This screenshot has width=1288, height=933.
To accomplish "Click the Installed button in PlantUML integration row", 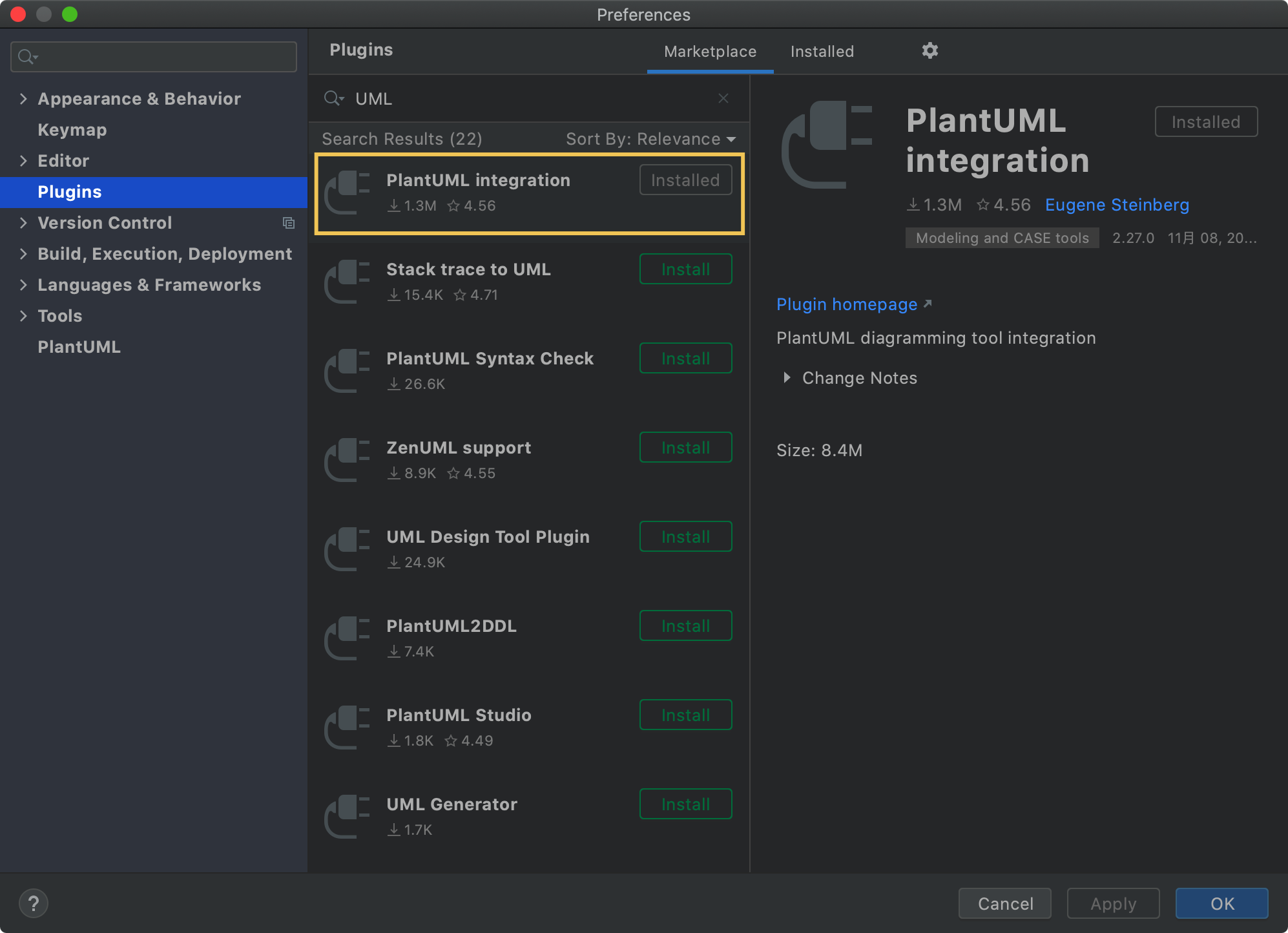I will [x=685, y=180].
